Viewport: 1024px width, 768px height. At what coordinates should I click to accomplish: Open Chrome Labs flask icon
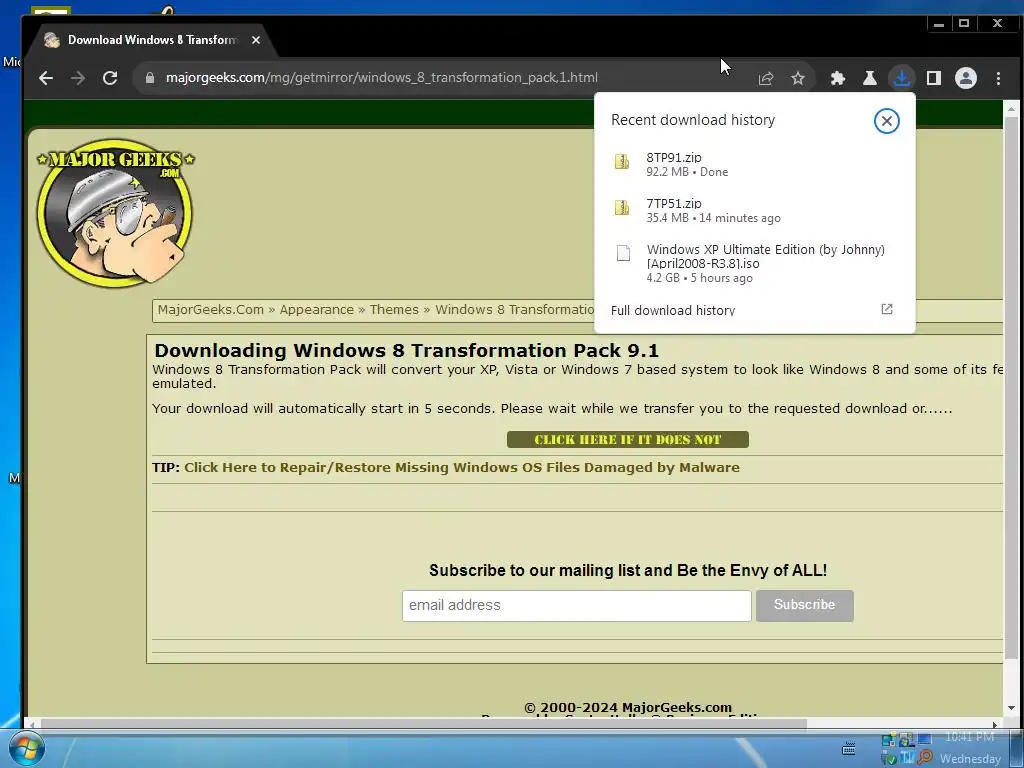coord(869,78)
